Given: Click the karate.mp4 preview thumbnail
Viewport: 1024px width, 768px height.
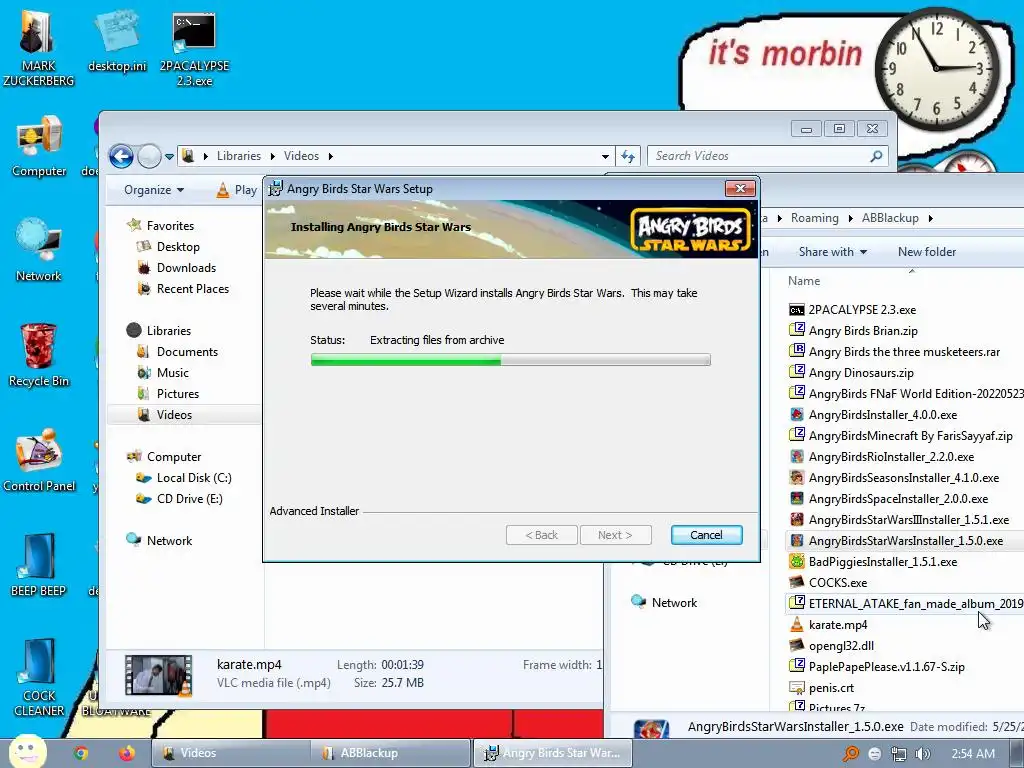Looking at the screenshot, I should click(158, 675).
